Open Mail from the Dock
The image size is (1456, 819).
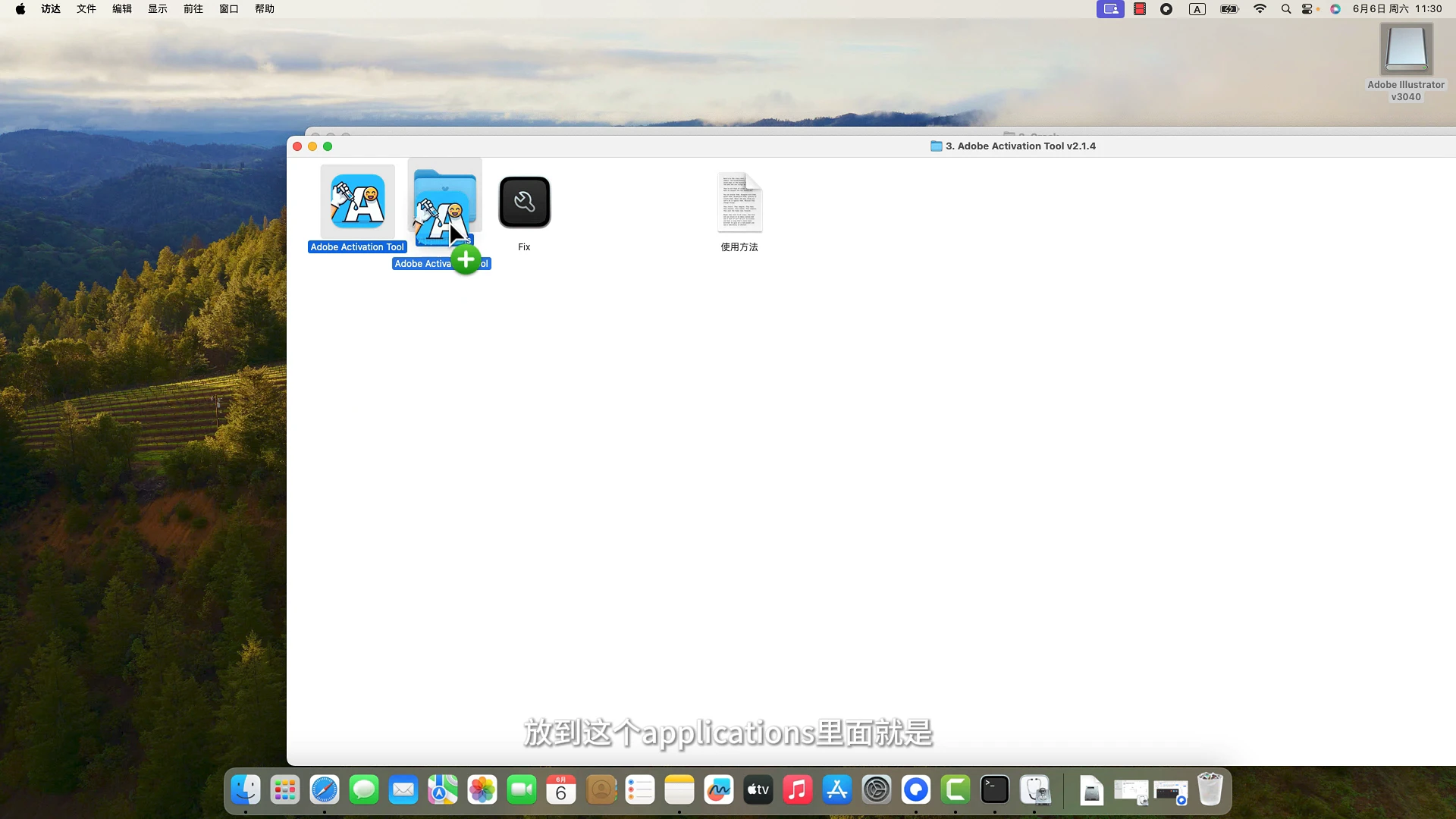403,790
